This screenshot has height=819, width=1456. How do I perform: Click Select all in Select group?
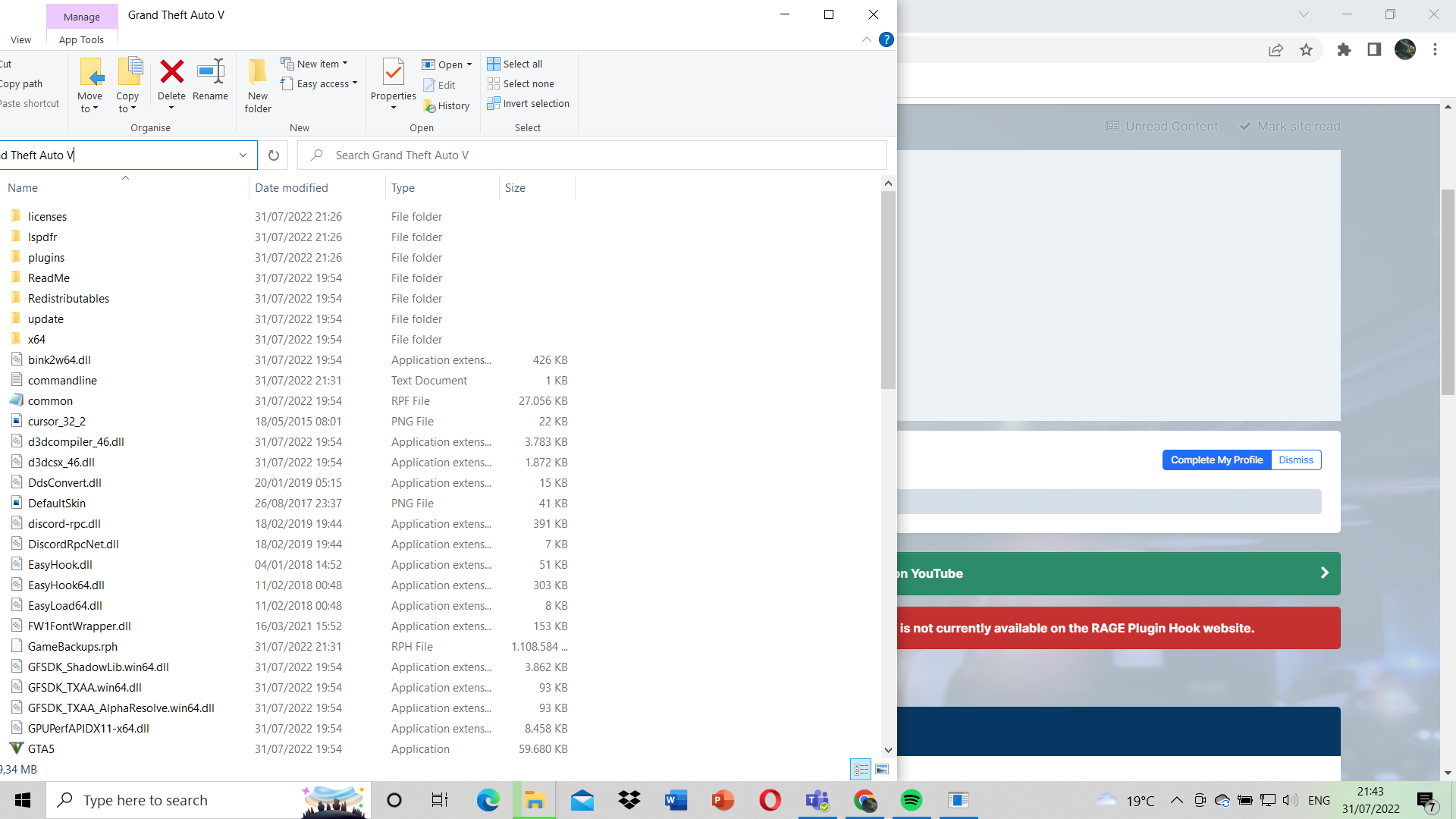click(515, 64)
